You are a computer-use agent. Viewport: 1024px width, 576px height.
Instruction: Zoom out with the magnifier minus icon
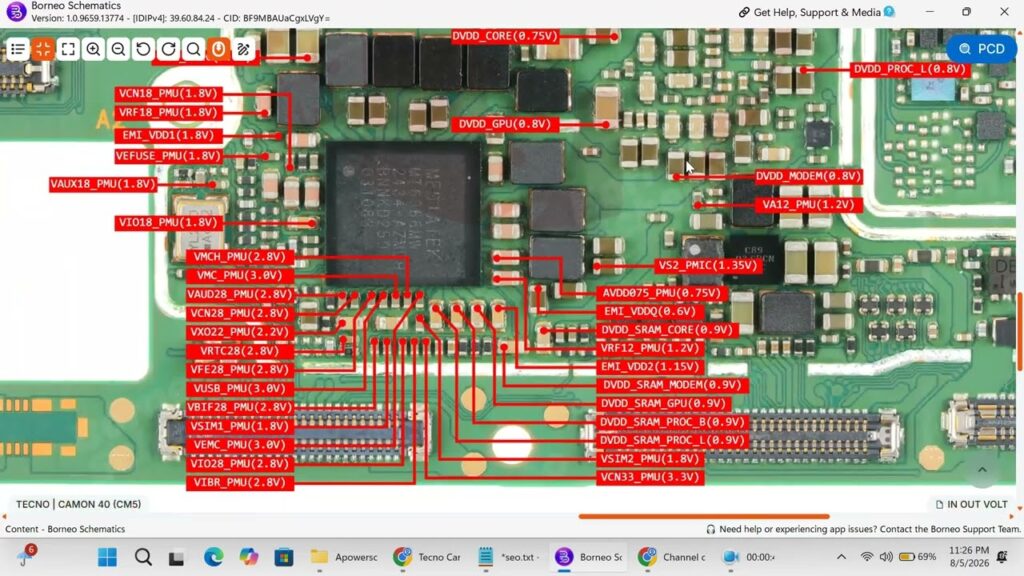(118, 49)
